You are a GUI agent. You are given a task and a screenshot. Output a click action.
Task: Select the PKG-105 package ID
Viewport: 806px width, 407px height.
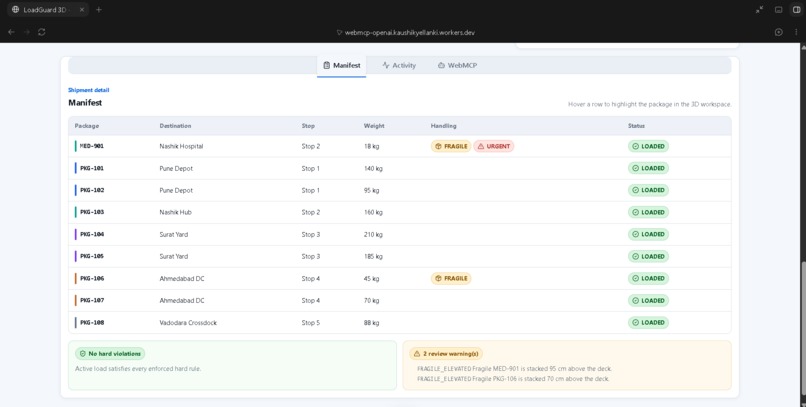click(92, 256)
